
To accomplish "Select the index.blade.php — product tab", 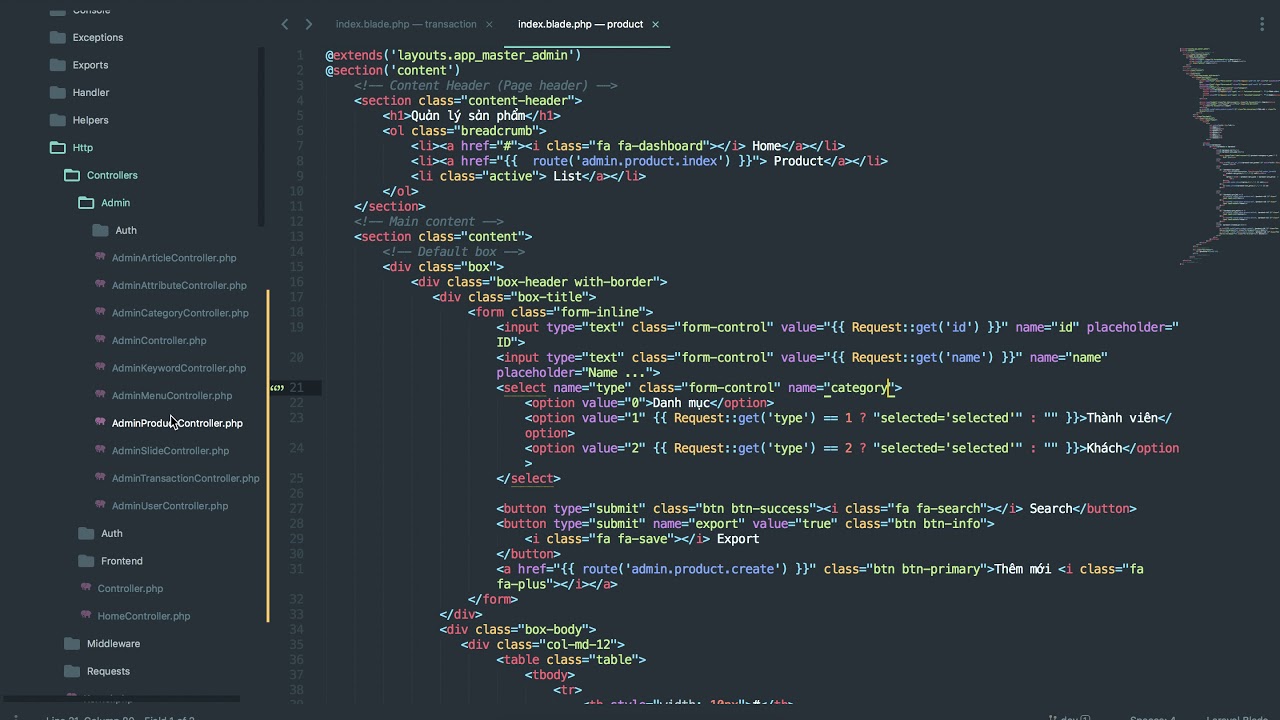I will 580,24.
